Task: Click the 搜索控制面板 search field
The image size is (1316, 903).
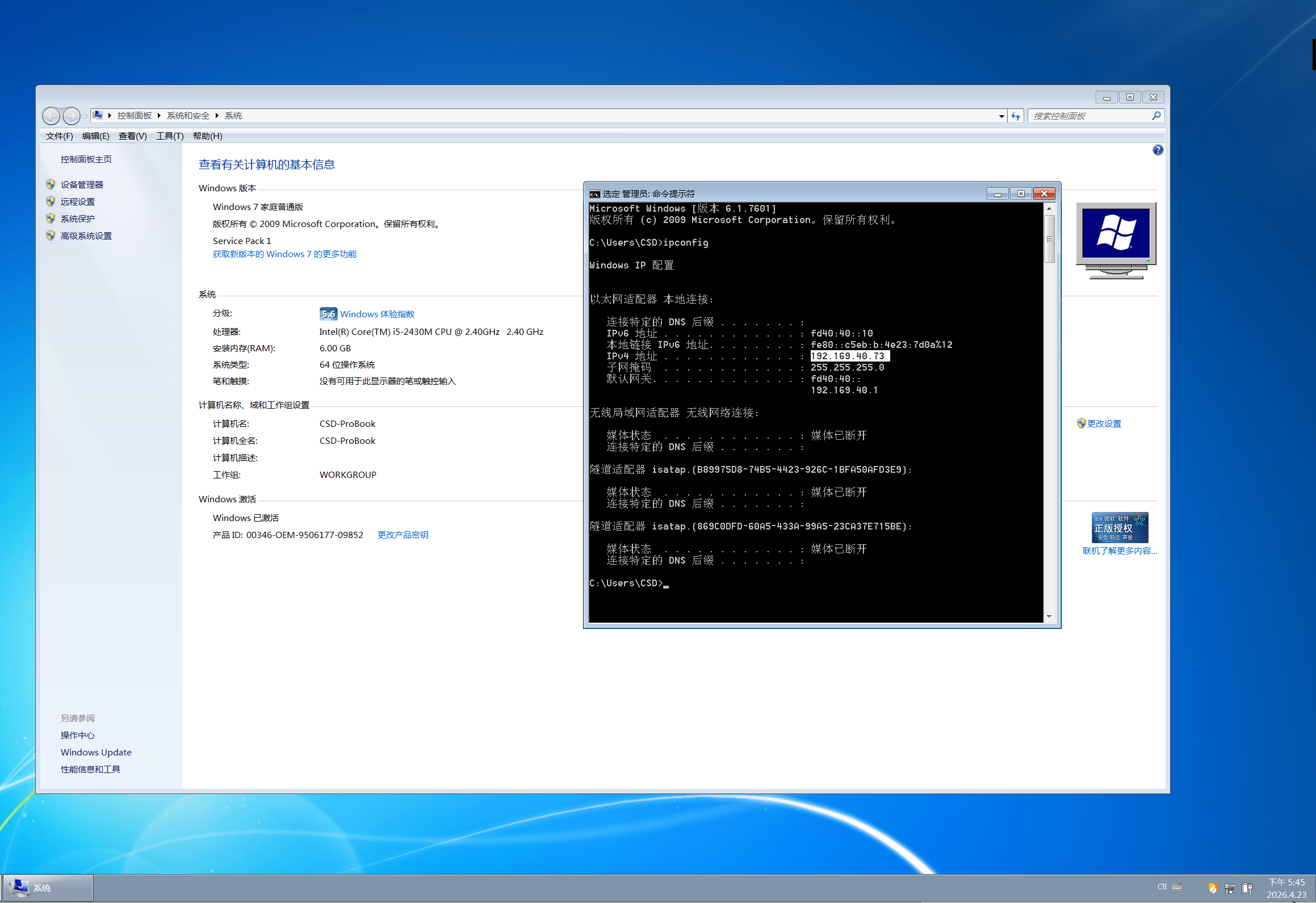Action: click(x=1087, y=116)
